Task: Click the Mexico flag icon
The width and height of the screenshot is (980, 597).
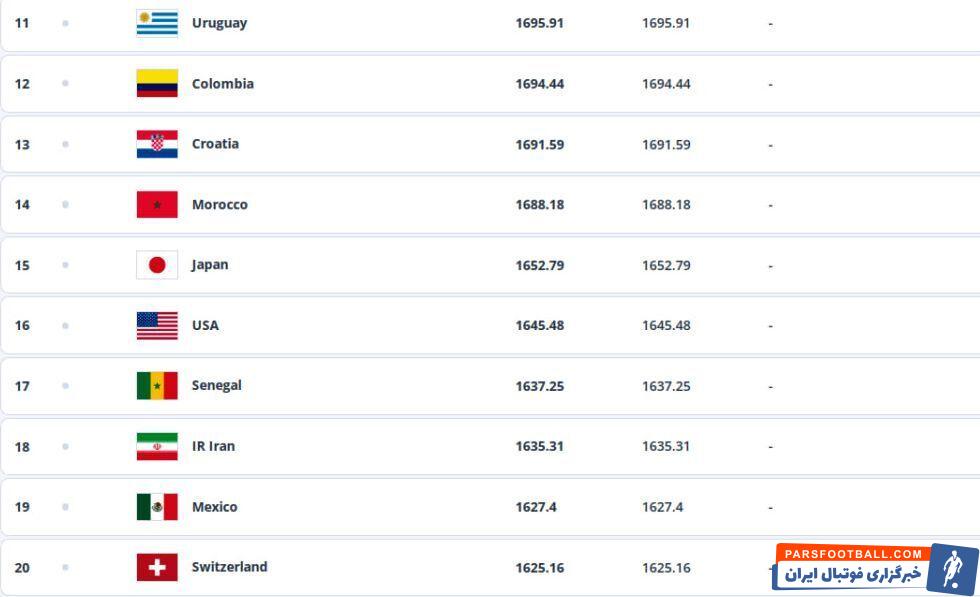Action: coord(157,507)
